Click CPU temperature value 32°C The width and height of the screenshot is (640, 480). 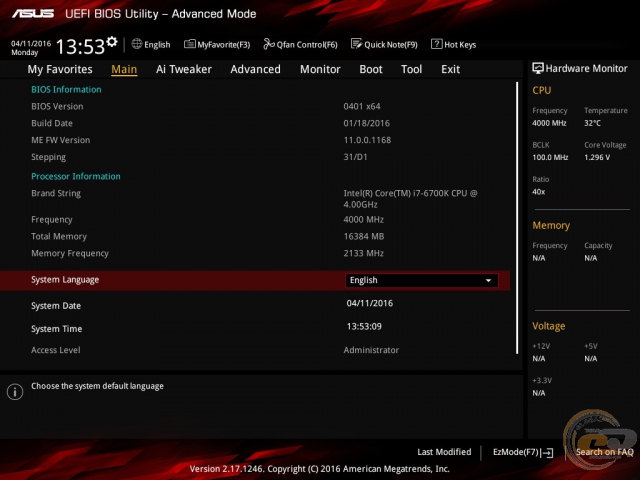592,123
